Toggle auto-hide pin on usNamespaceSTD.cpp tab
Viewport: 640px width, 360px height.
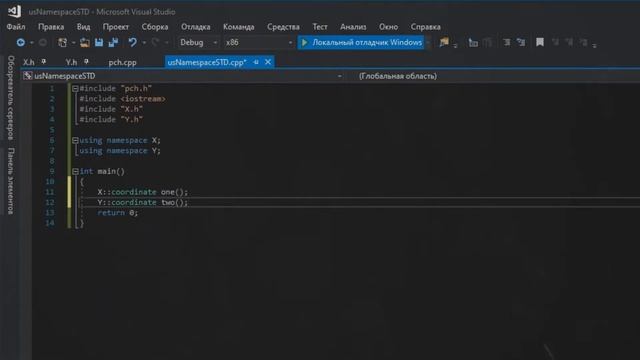coord(256,62)
